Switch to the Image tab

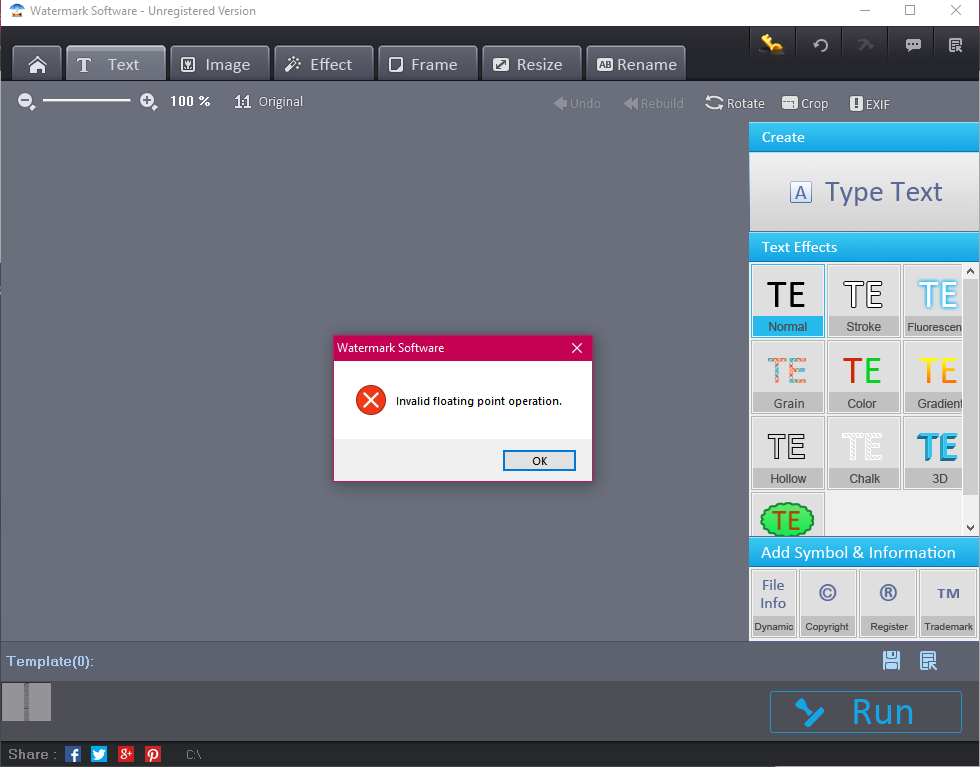click(219, 64)
